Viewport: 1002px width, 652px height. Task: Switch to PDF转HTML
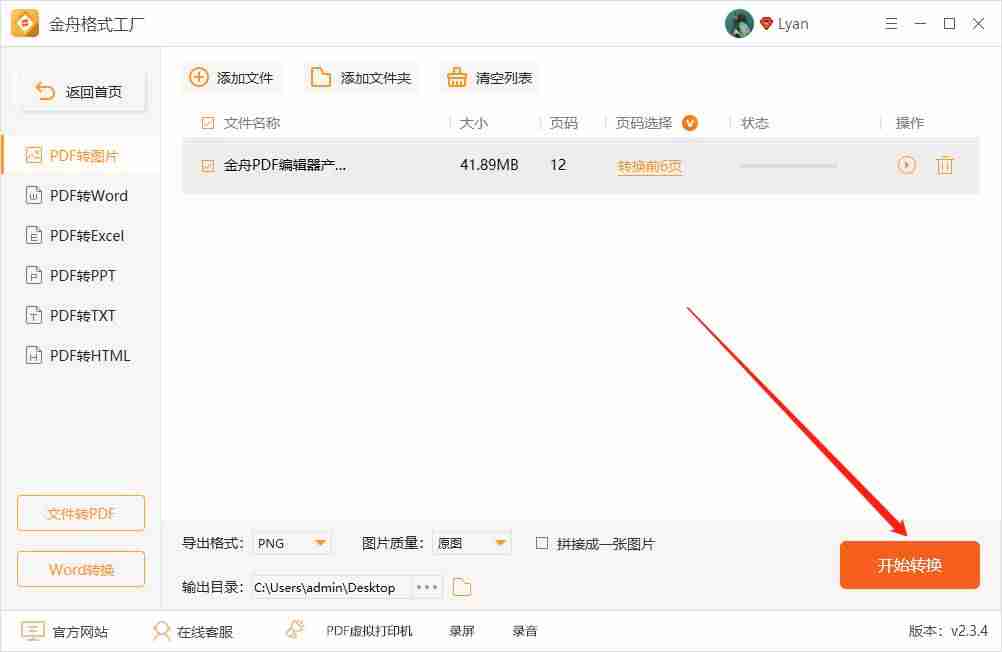tap(81, 355)
